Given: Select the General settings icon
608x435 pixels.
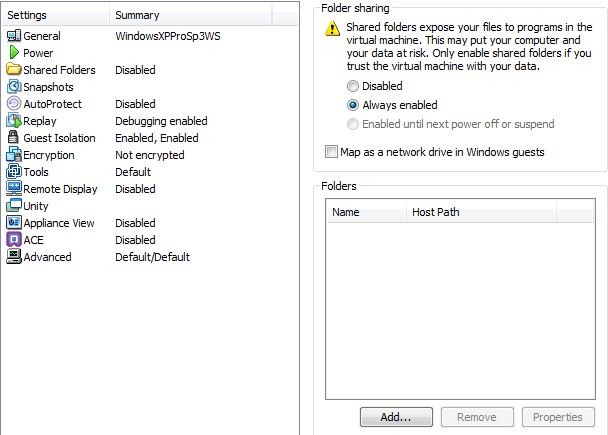Looking at the screenshot, I should coord(14,36).
